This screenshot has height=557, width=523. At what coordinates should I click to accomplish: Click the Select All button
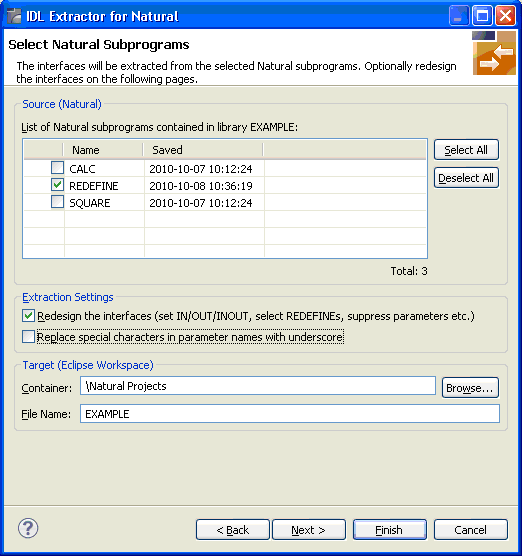pos(466,150)
